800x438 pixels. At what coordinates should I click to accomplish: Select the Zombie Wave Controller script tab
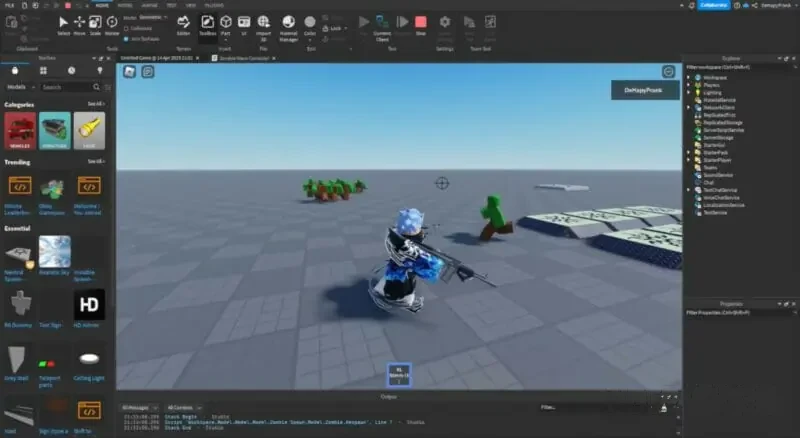244,58
